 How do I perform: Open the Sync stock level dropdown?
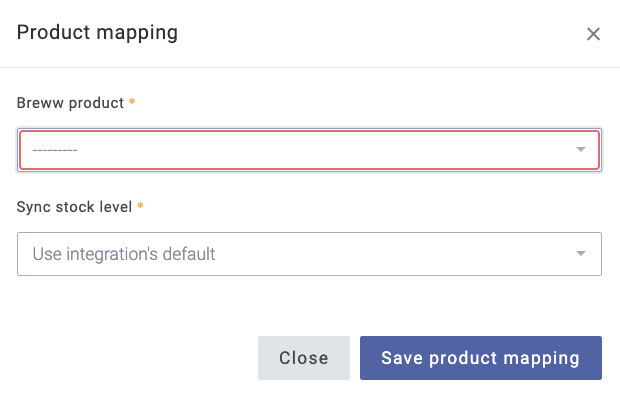pos(309,254)
